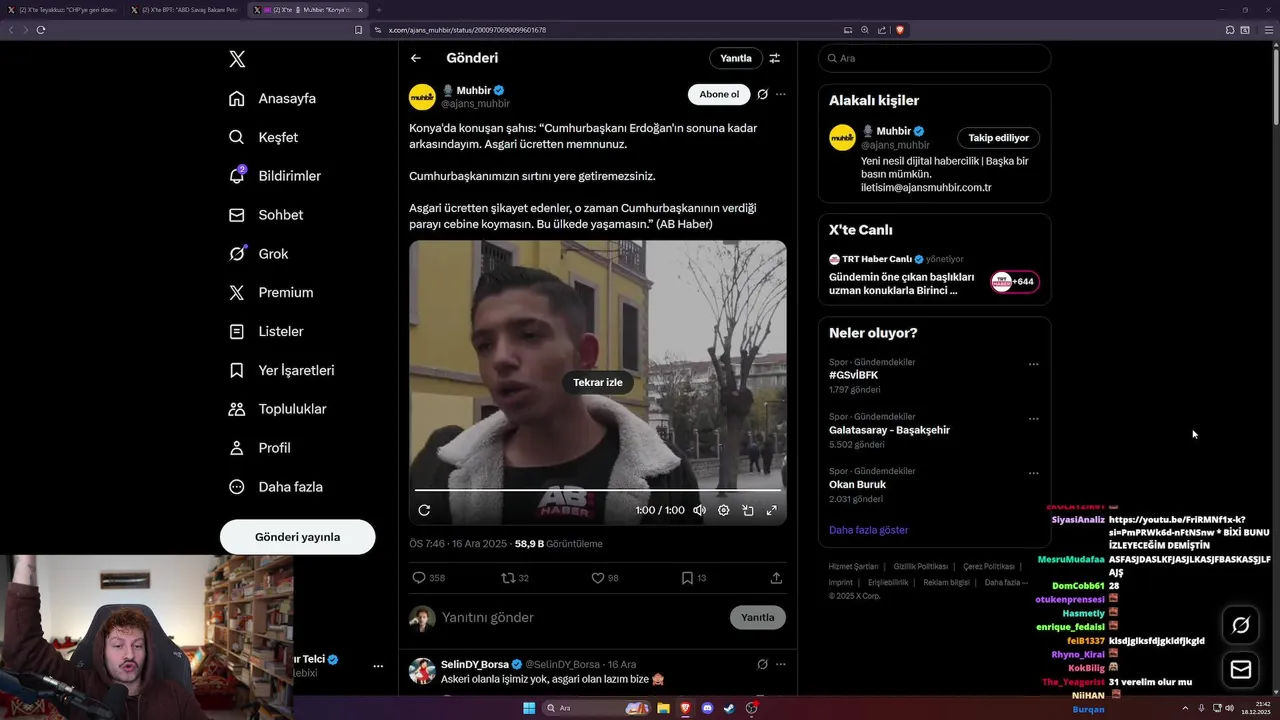The width and height of the screenshot is (1280, 720).
Task: Open Galatasaray - Başakşehir trend
Action: click(x=889, y=430)
